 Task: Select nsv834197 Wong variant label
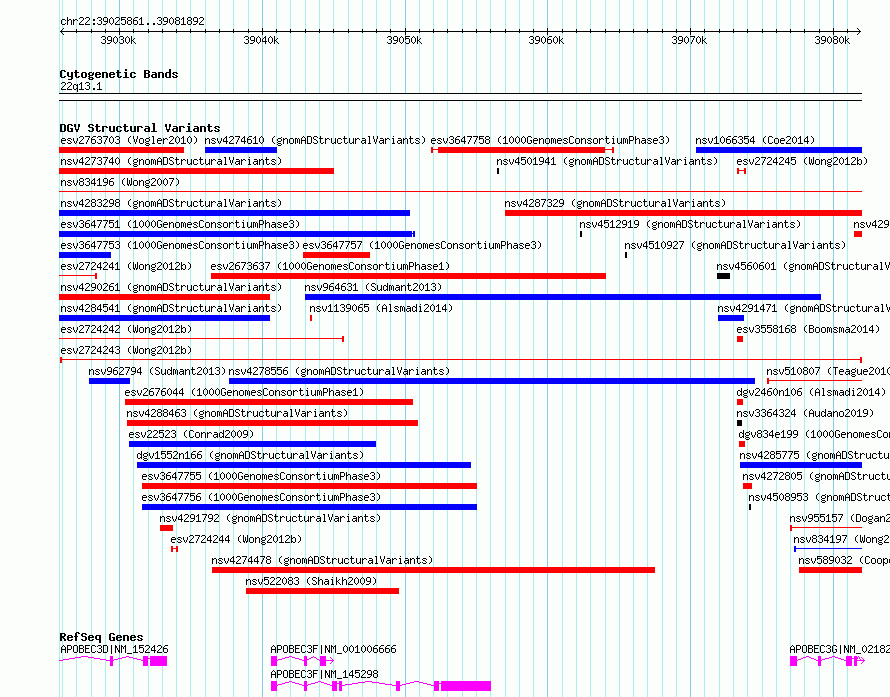click(x=841, y=539)
